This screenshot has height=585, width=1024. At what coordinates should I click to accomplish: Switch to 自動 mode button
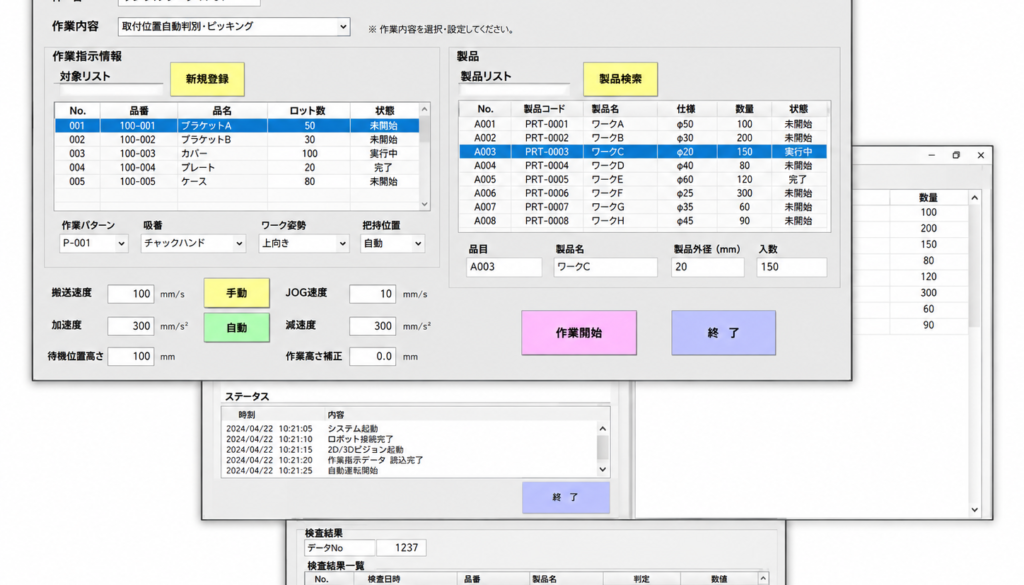[x=236, y=328]
